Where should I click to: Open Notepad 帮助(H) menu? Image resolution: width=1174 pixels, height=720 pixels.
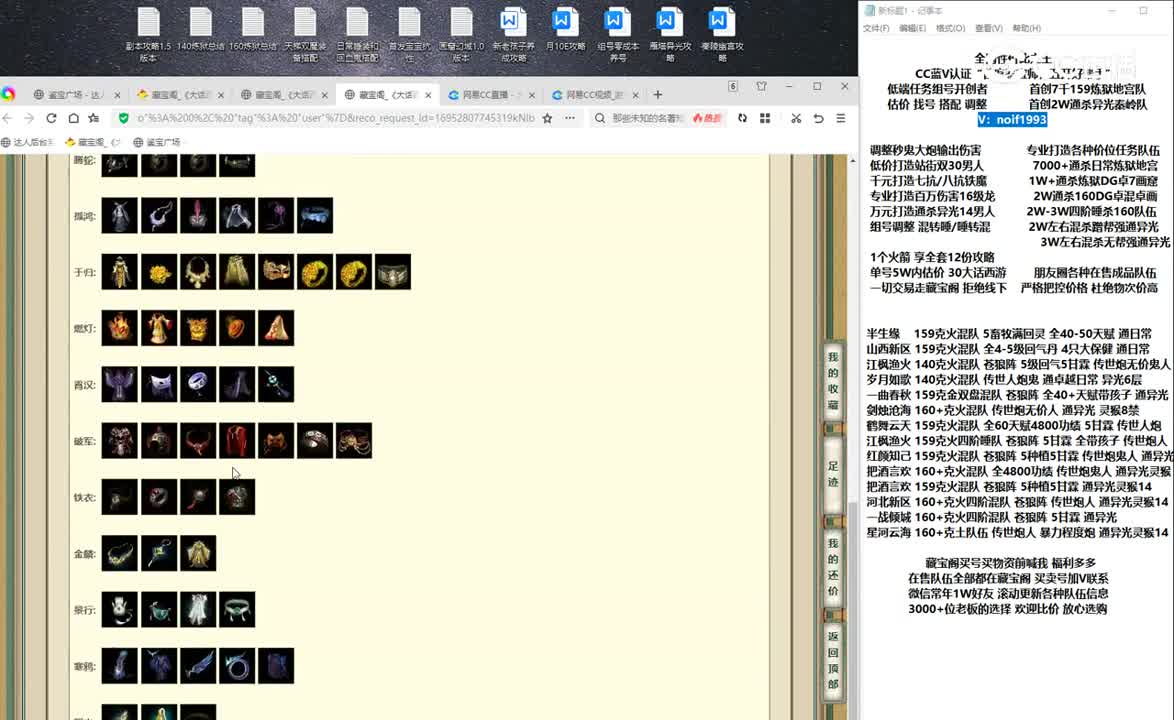pos(1027,28)
